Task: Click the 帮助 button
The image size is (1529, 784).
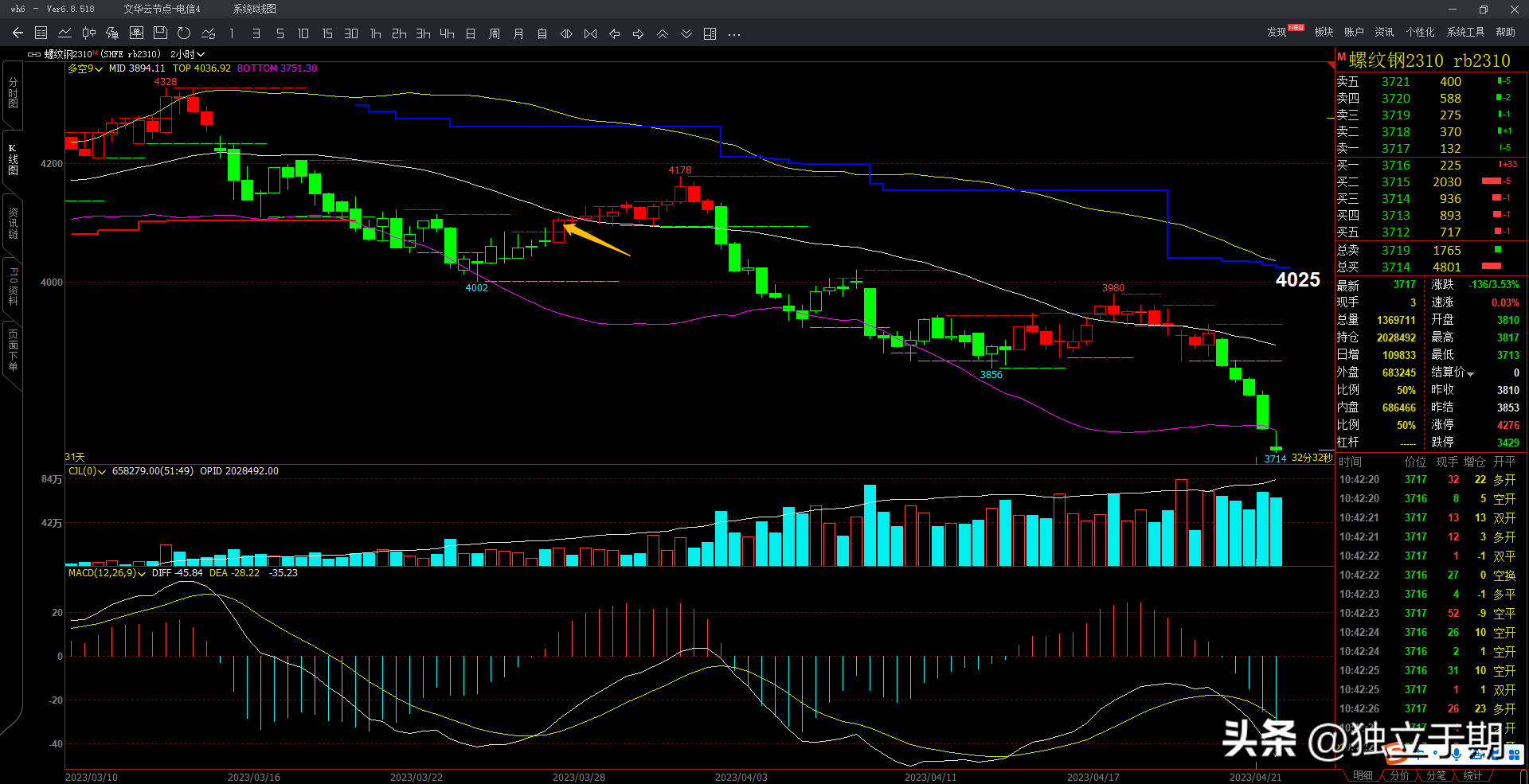Action: tap(1505, 32)
